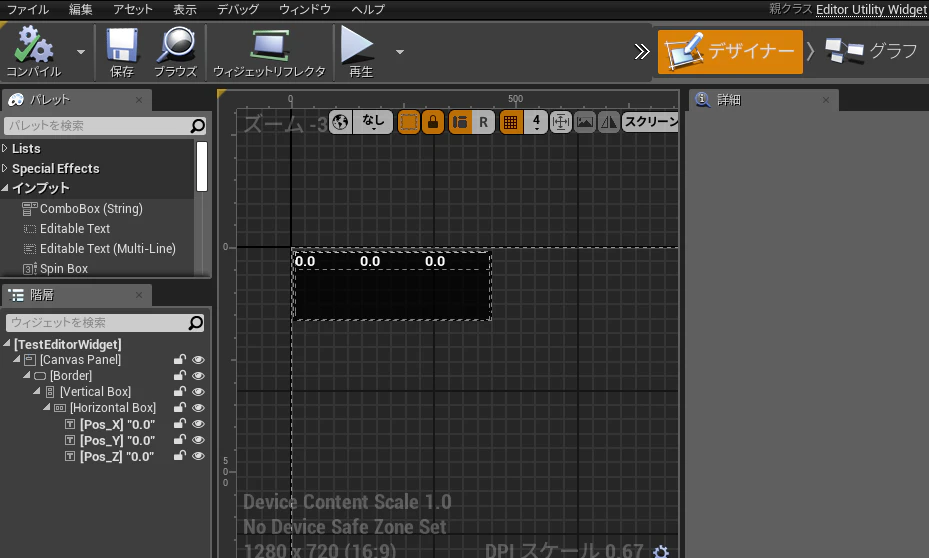This screenshot has width=929, height=558.
Task: Toggle lock on the [Border] row
Action: click(180, 376)
